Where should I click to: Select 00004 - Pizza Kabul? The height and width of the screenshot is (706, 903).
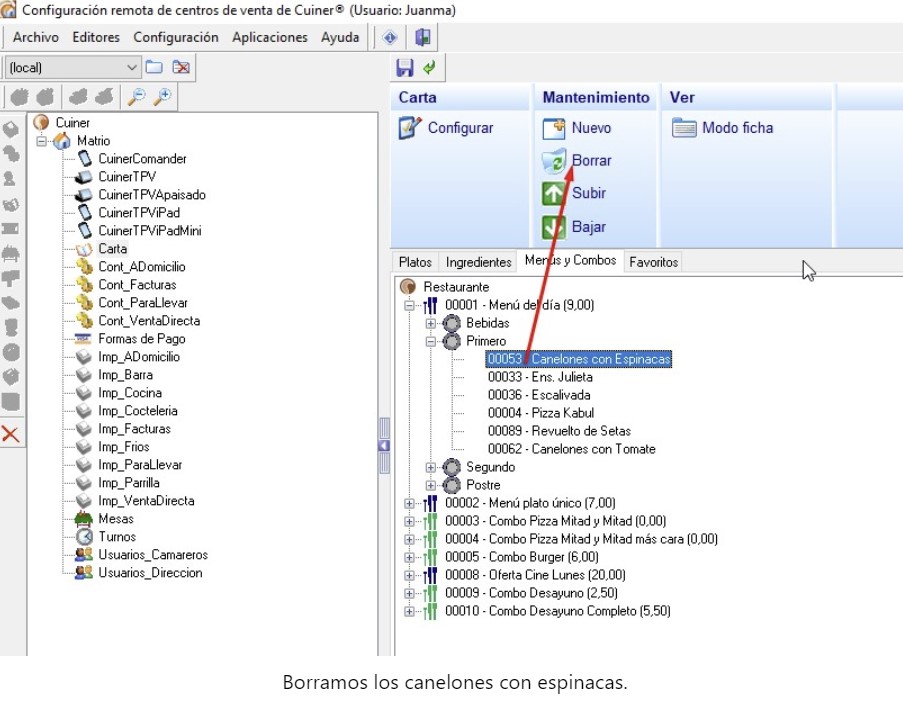pyautogui.click(x=541, y=413)
